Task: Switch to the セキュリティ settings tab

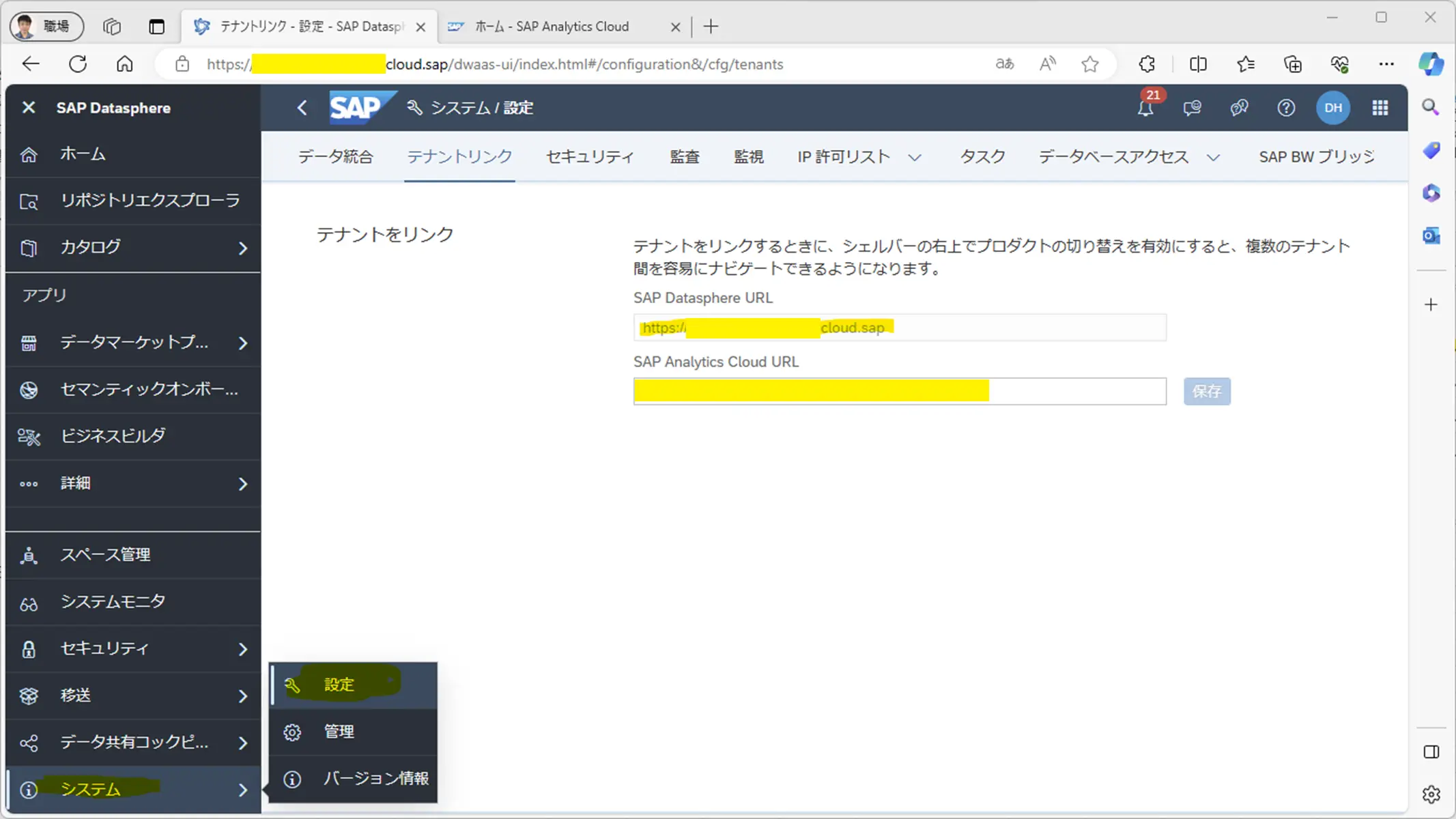Action: tap(590, 157)
